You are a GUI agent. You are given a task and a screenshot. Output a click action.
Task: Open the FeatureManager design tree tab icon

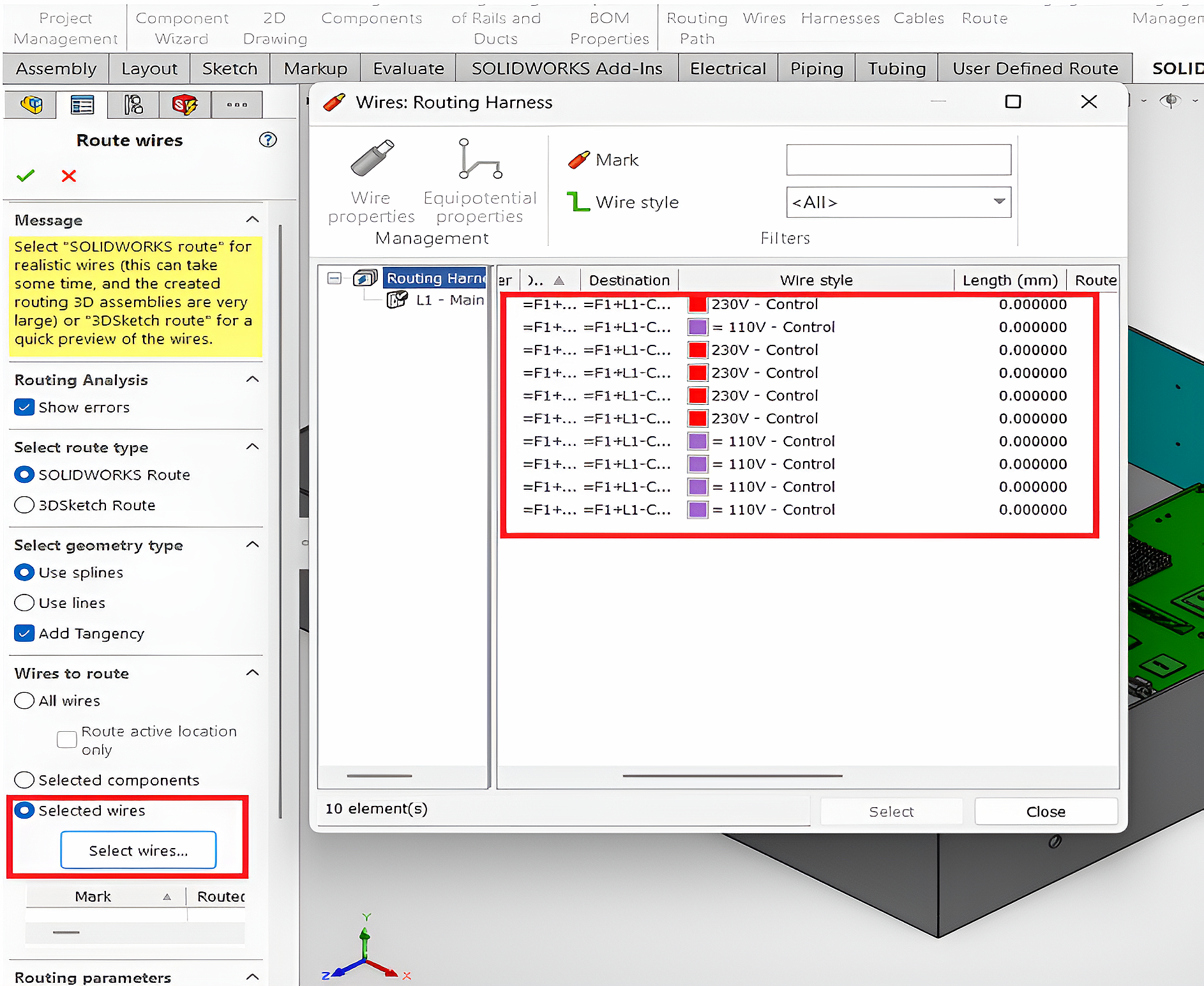tap(31, 104)
